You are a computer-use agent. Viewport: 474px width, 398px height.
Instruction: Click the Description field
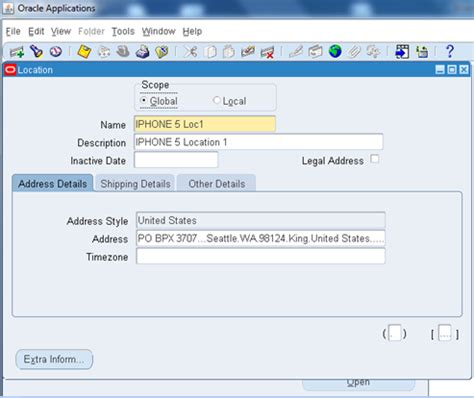click(x=258, y=142)
